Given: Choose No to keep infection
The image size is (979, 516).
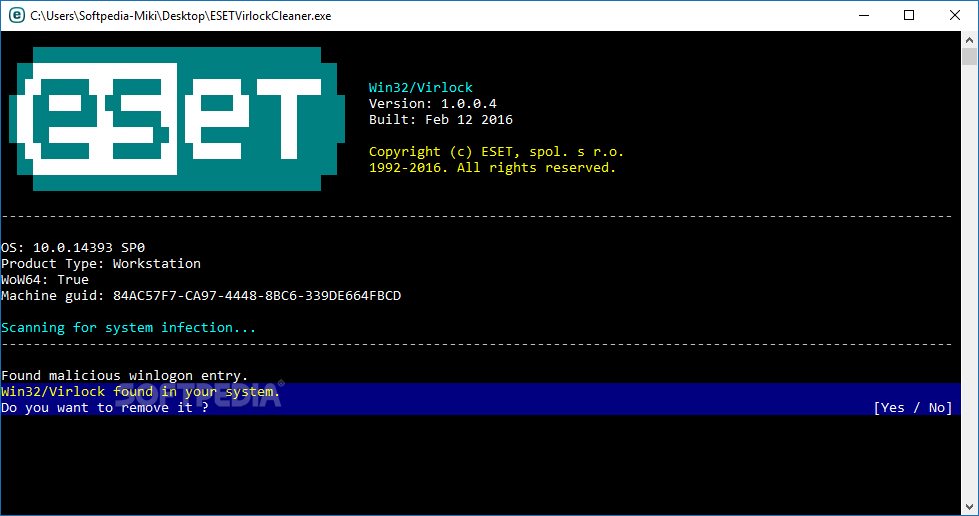Looking at the screenshot, I should pyautogui.click(x=937, y=408).
